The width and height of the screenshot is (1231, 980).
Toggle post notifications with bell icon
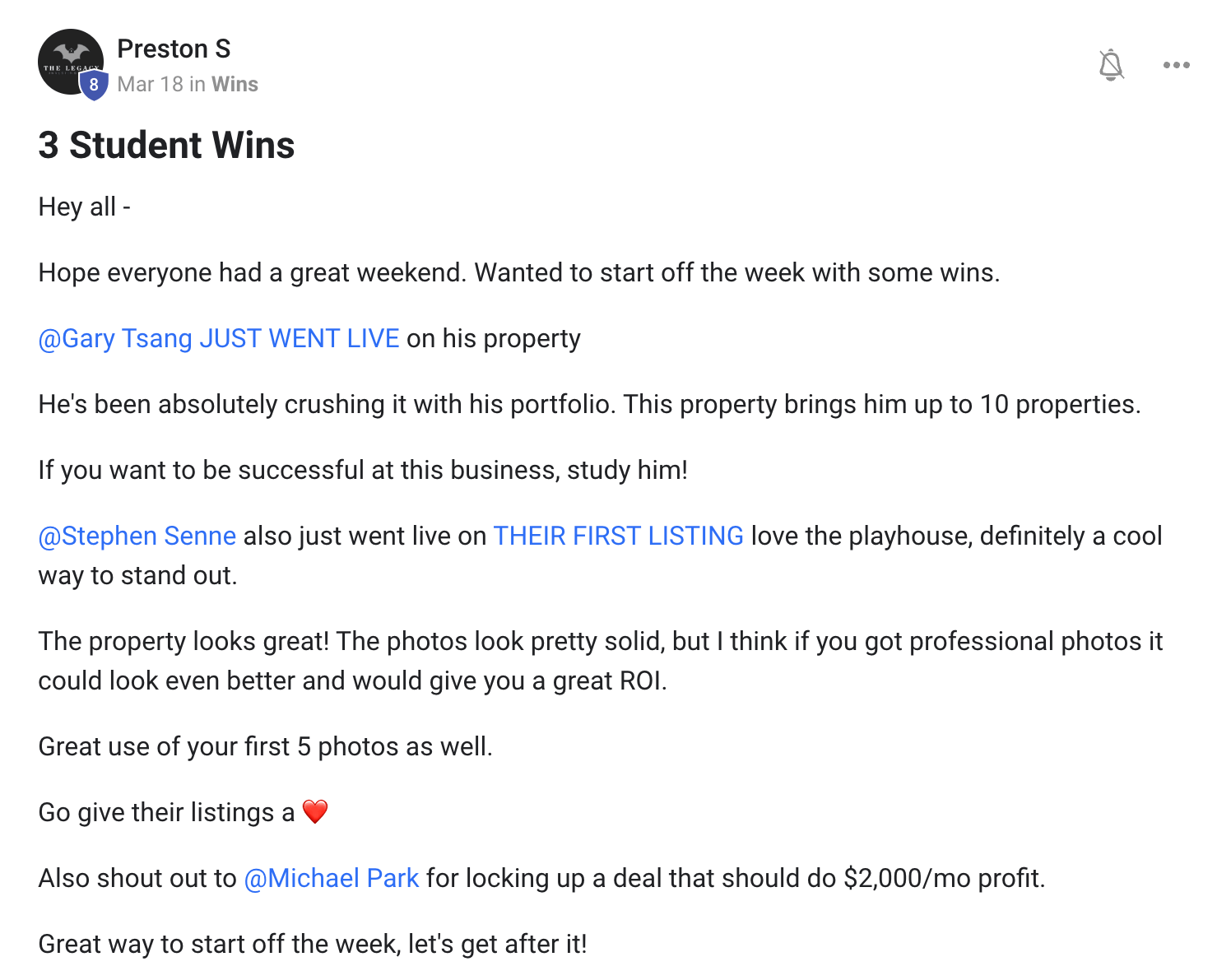click(1111, 64)
